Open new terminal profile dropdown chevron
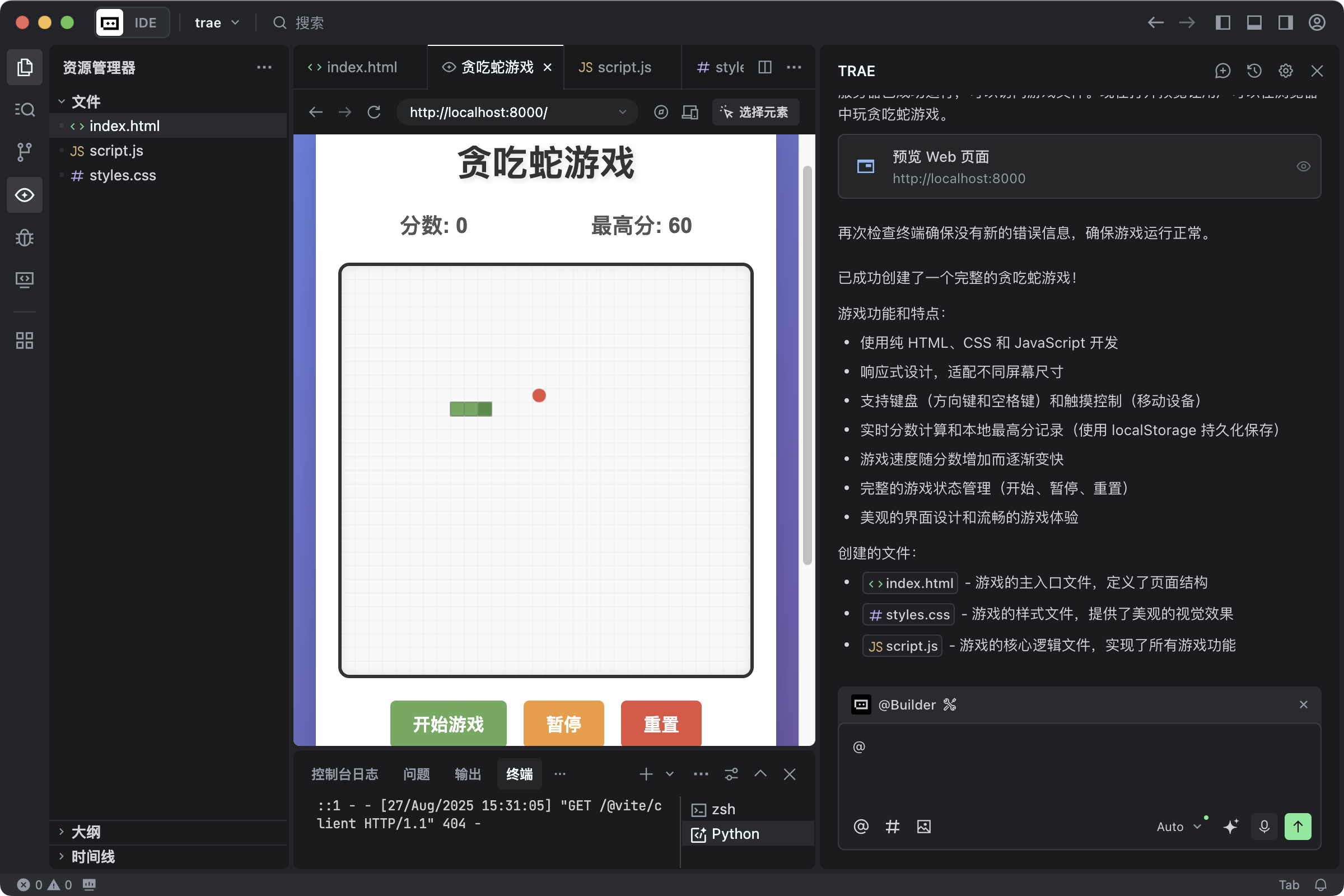The width and height of the screenshot is (1344, 896). coord(670,774)
